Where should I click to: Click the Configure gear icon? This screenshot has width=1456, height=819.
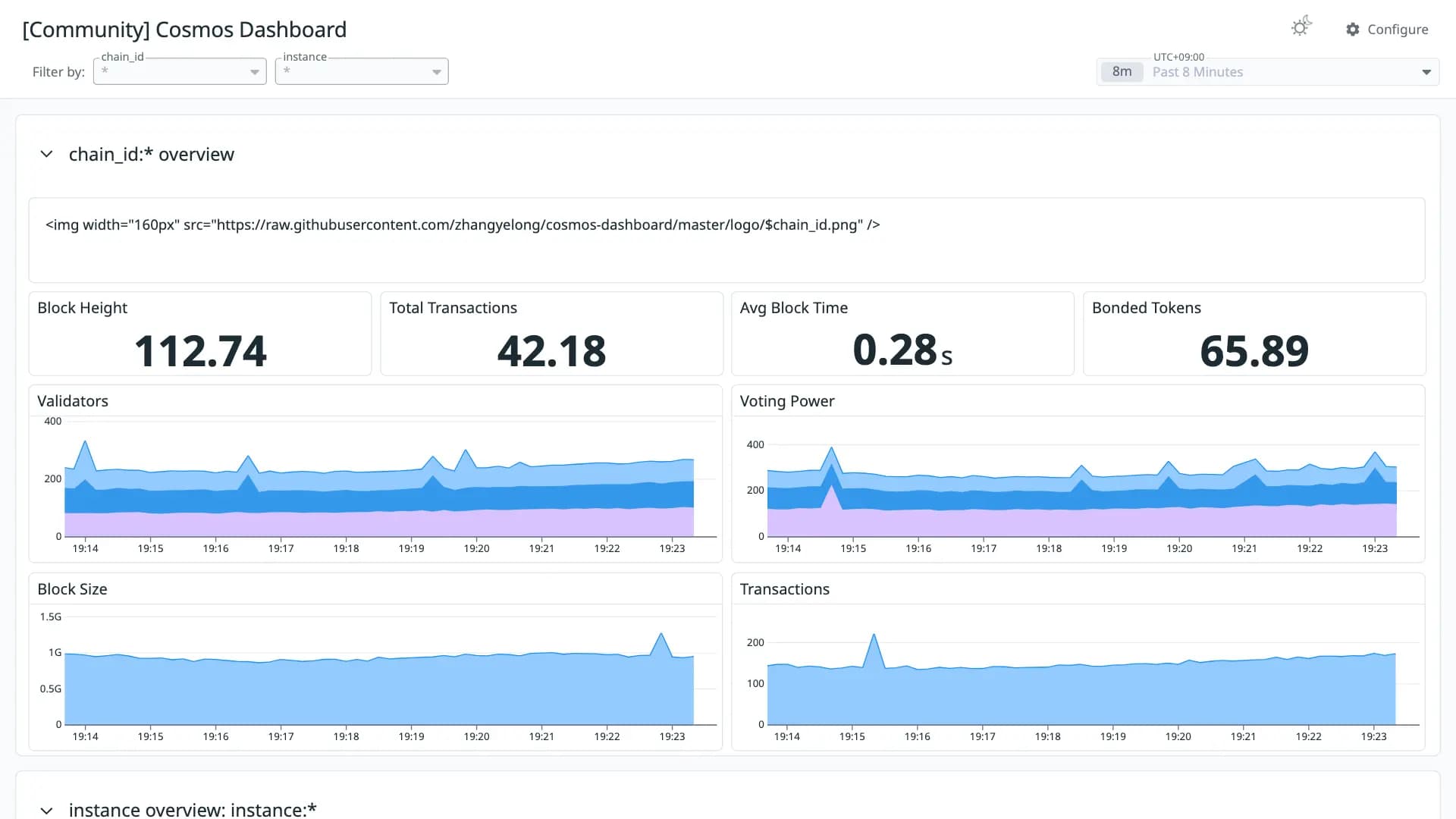(1353, 30)
